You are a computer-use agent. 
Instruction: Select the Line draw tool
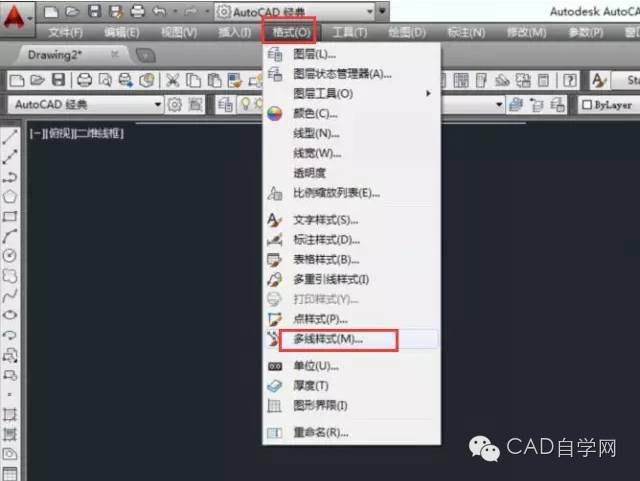[10, 137]
